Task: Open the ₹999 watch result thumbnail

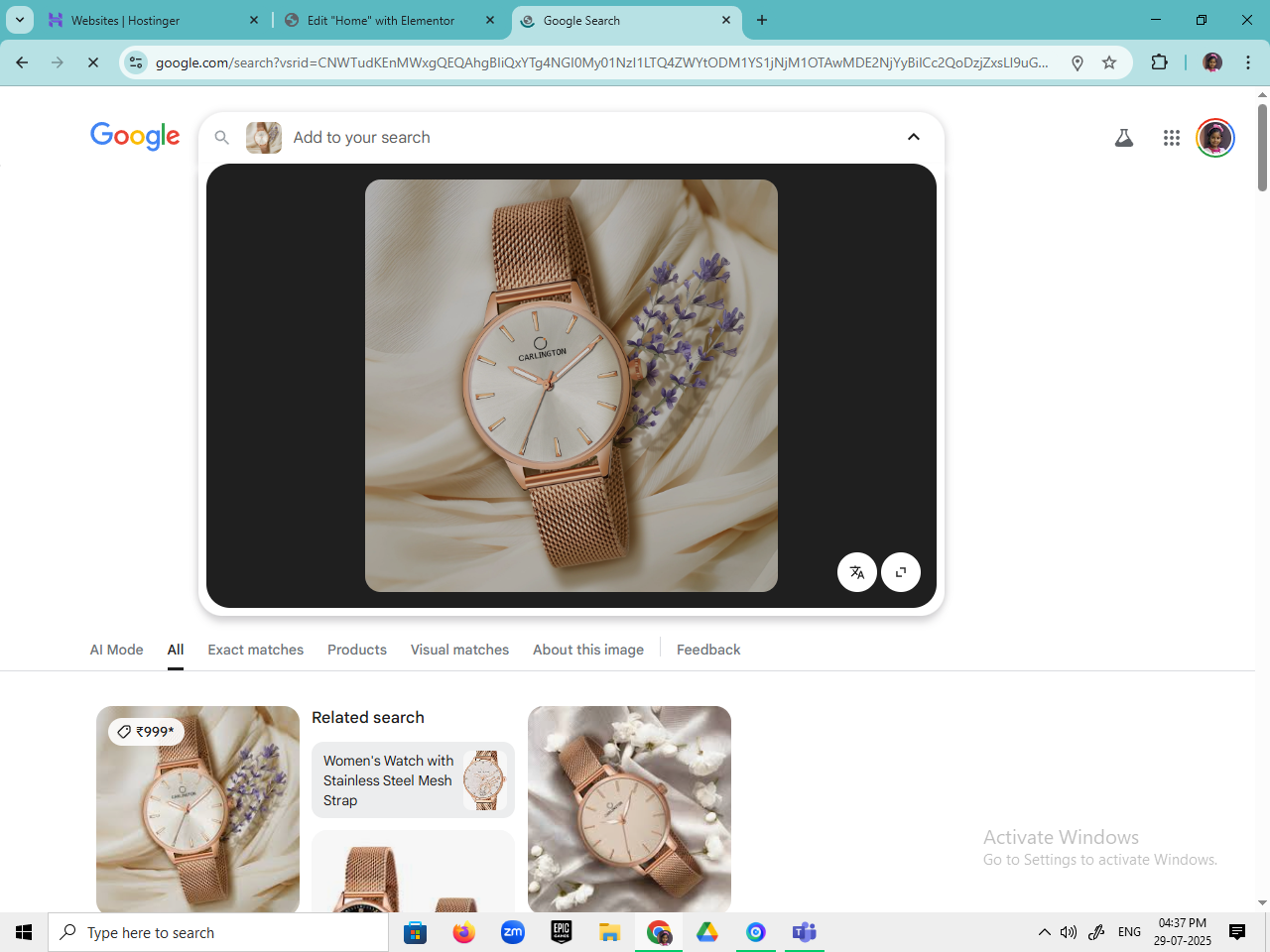Action: tap(197, 808)
